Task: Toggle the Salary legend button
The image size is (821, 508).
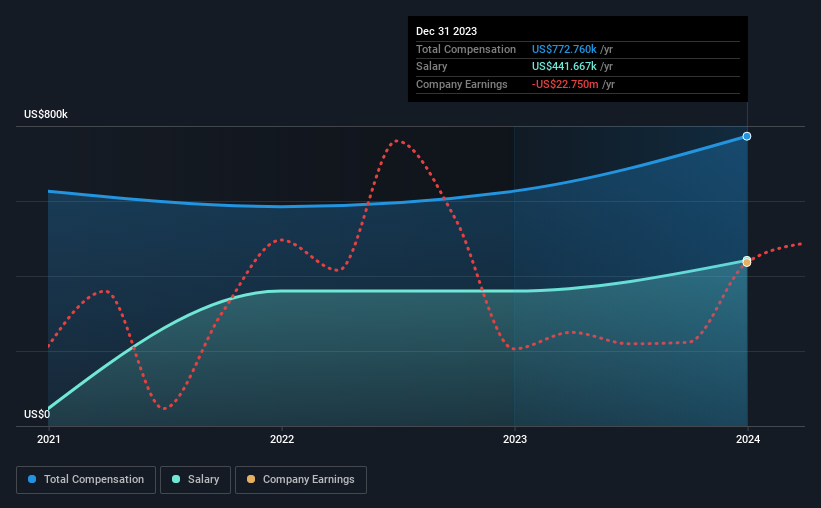Action: pos(195,480)
